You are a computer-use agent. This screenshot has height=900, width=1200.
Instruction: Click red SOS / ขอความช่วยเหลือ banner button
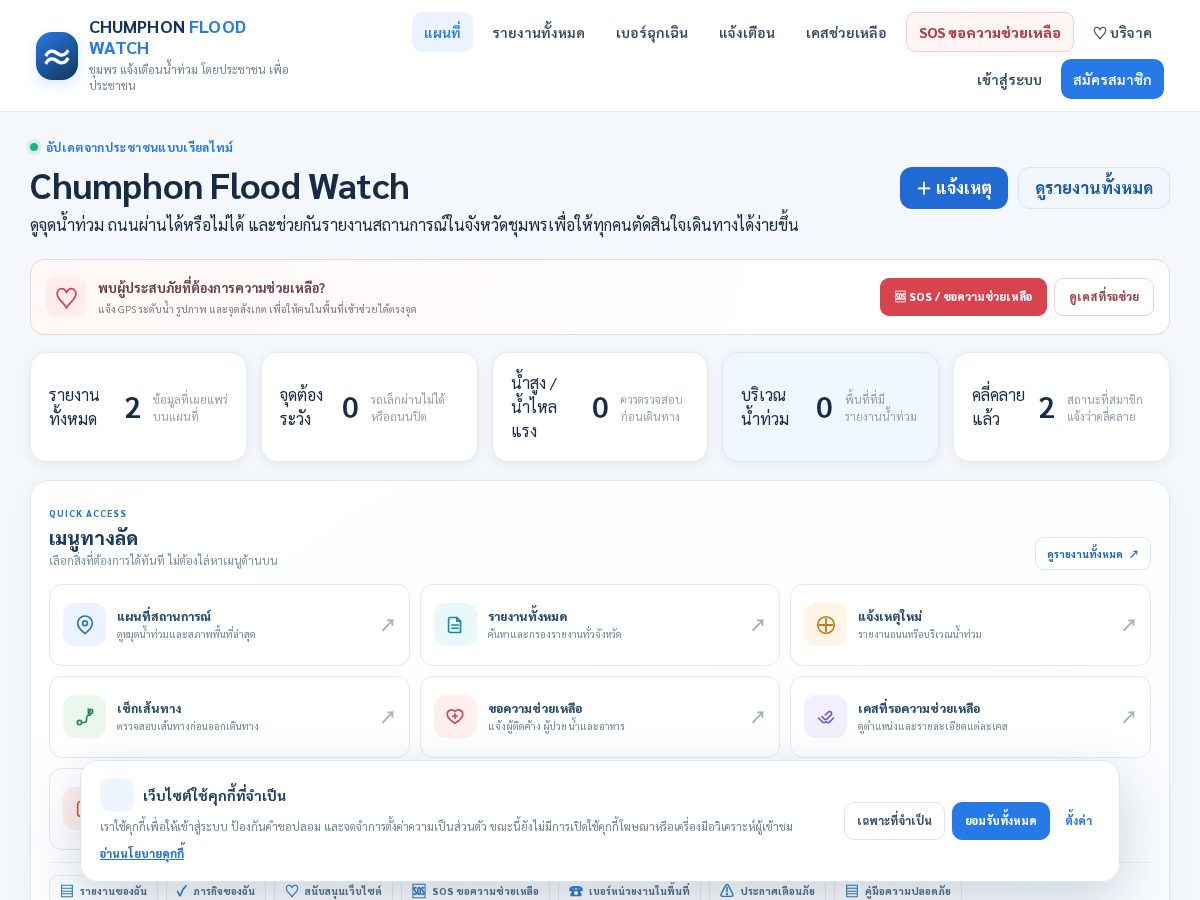pyautogui.click(x=963, y=297)
